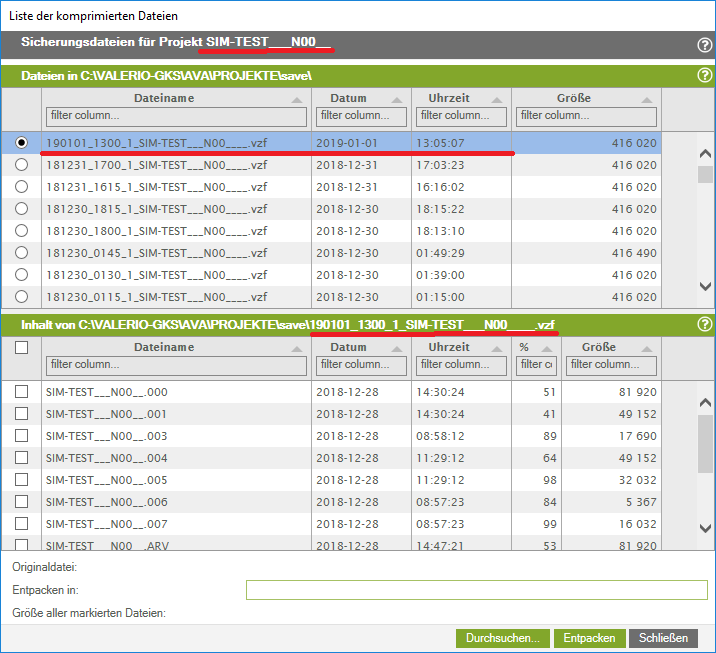Image resolution: width=716 pixels, height=653 pixels.
Task: Sort lower table by percent column arrow
Action: [x=547, y=348]
